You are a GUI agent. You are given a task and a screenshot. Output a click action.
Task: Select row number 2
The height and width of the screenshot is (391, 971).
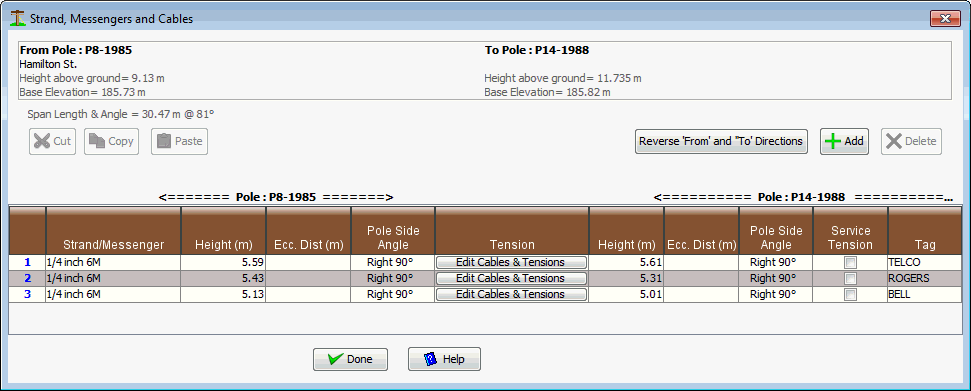(27, 279)
